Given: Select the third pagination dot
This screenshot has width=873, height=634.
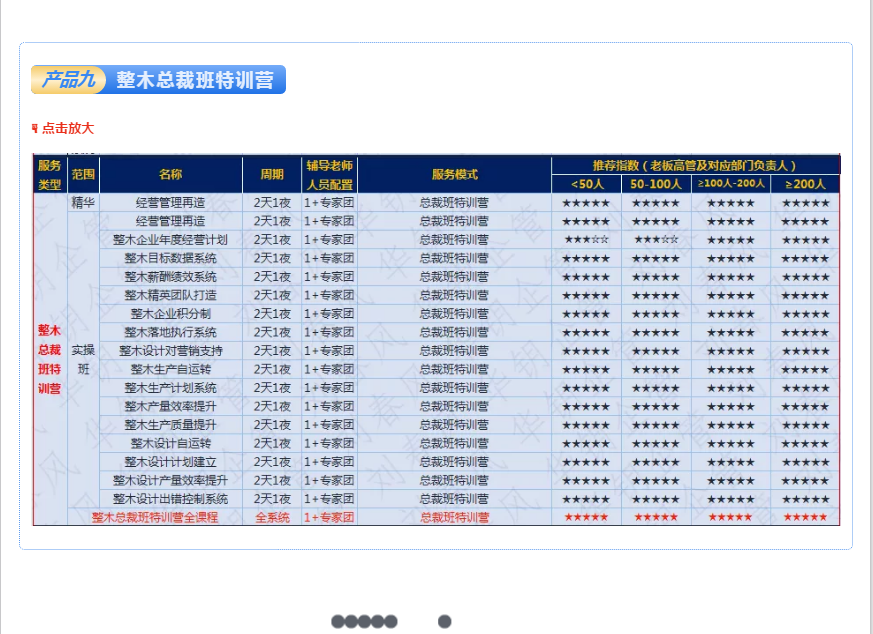Looking at the screenshot, I should tap(364, 622).
